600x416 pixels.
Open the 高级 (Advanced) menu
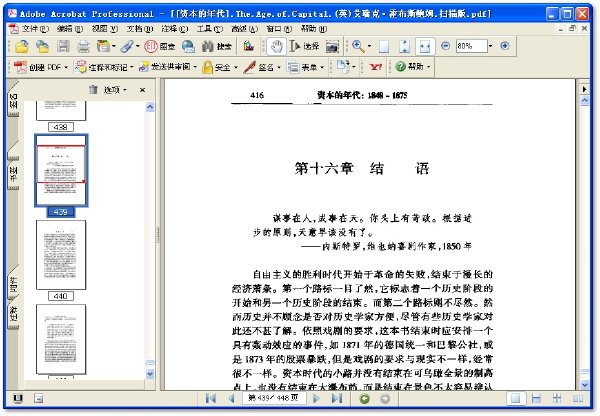pos(244,29)
